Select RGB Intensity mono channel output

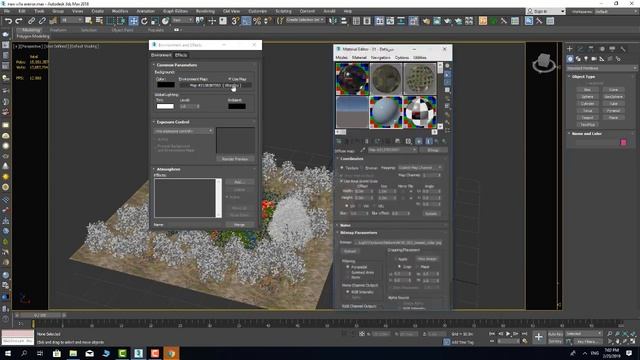[x=348, y=292]
